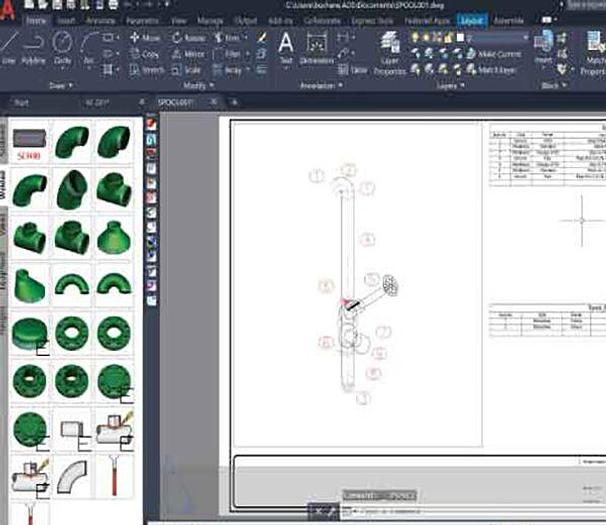The height and width of the screenshot is (525, 606).
Task: Pick the green 90-degree elbow fitting
Action: (74, 143)
